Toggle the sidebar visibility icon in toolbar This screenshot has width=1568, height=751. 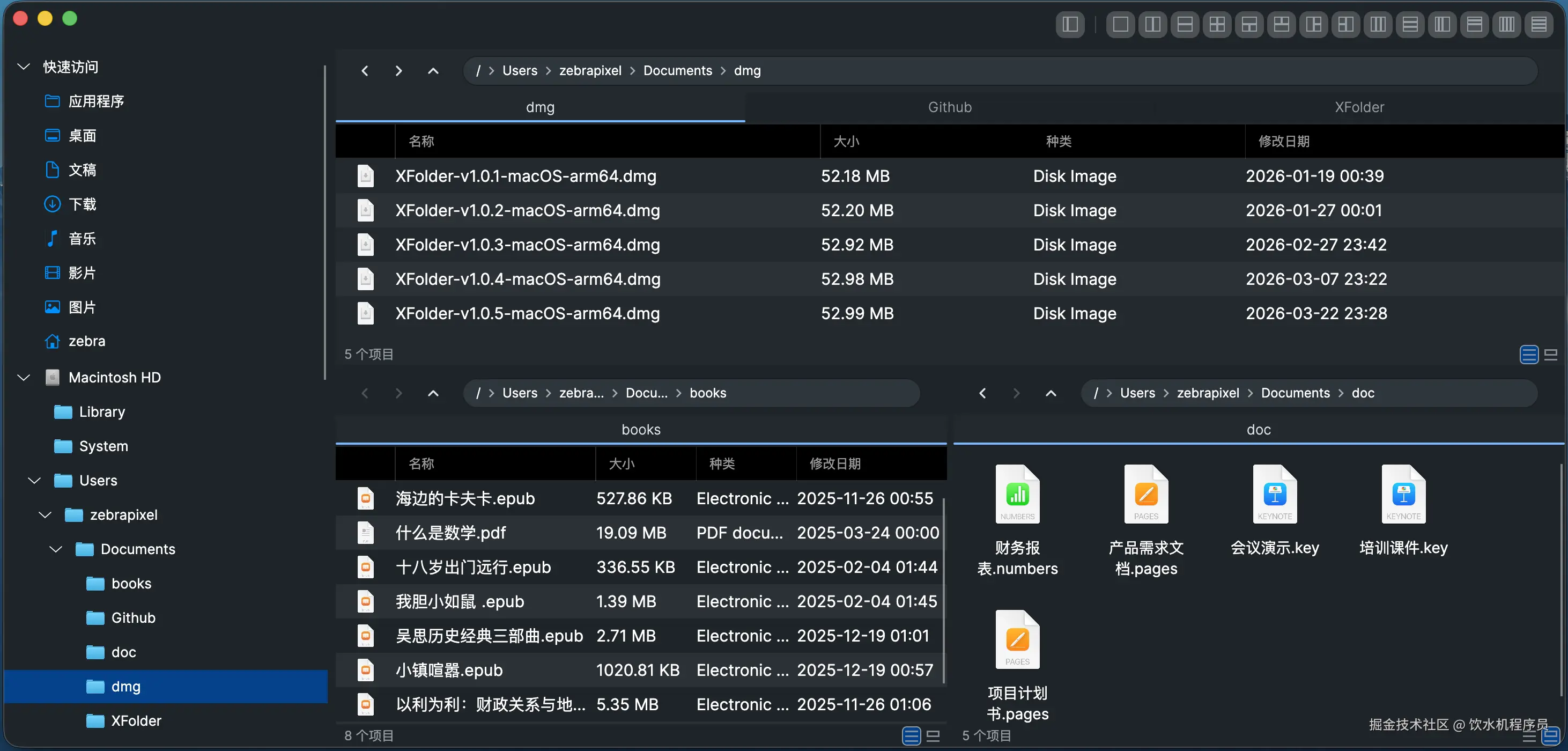(x=1070, y=24)
